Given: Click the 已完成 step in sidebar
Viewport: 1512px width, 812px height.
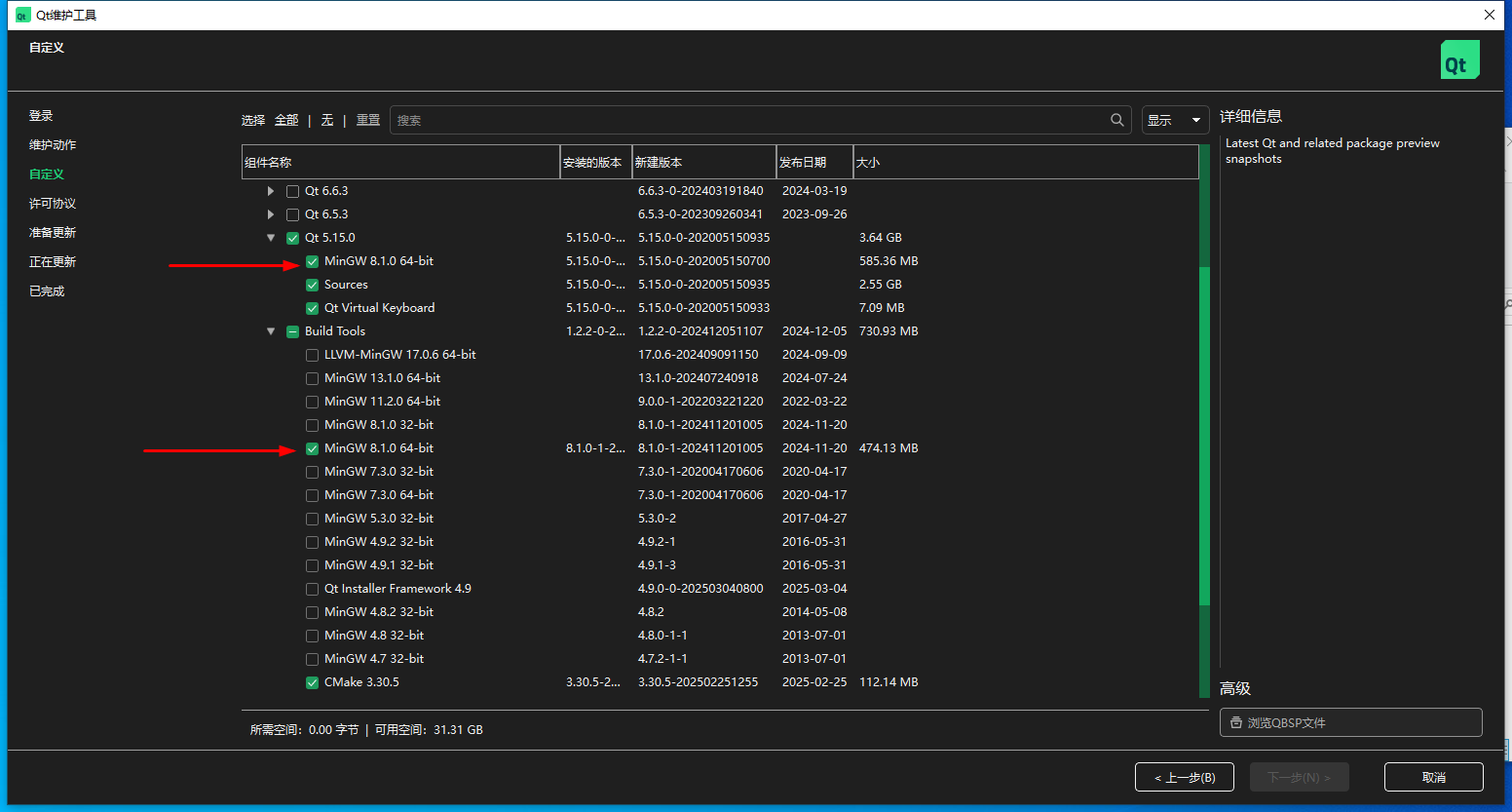Looking at the screenshot, I should click(47, 290).
